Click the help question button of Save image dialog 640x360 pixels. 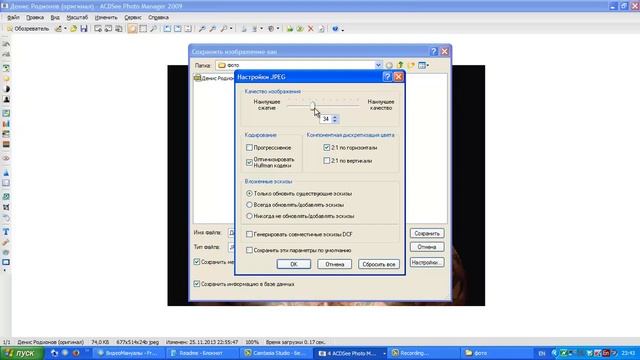[x=434, y=51]
